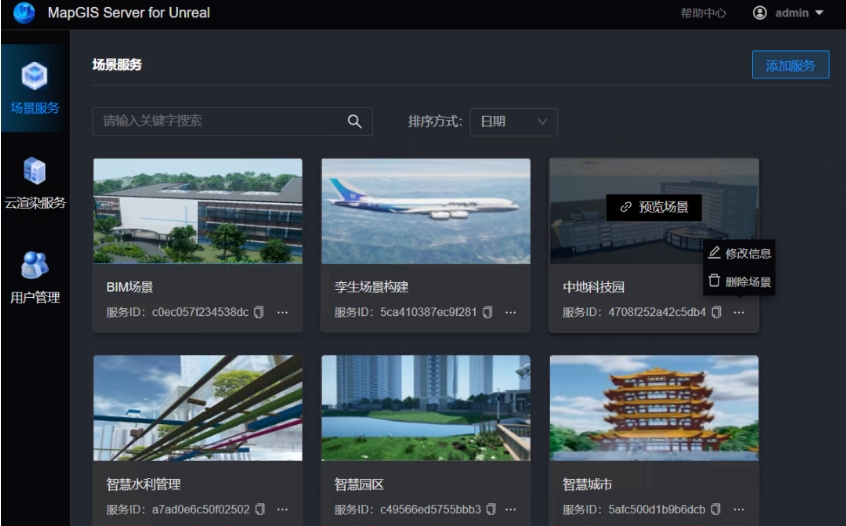
Task: Click the 添加服务 button
Action: pos(790,66)
